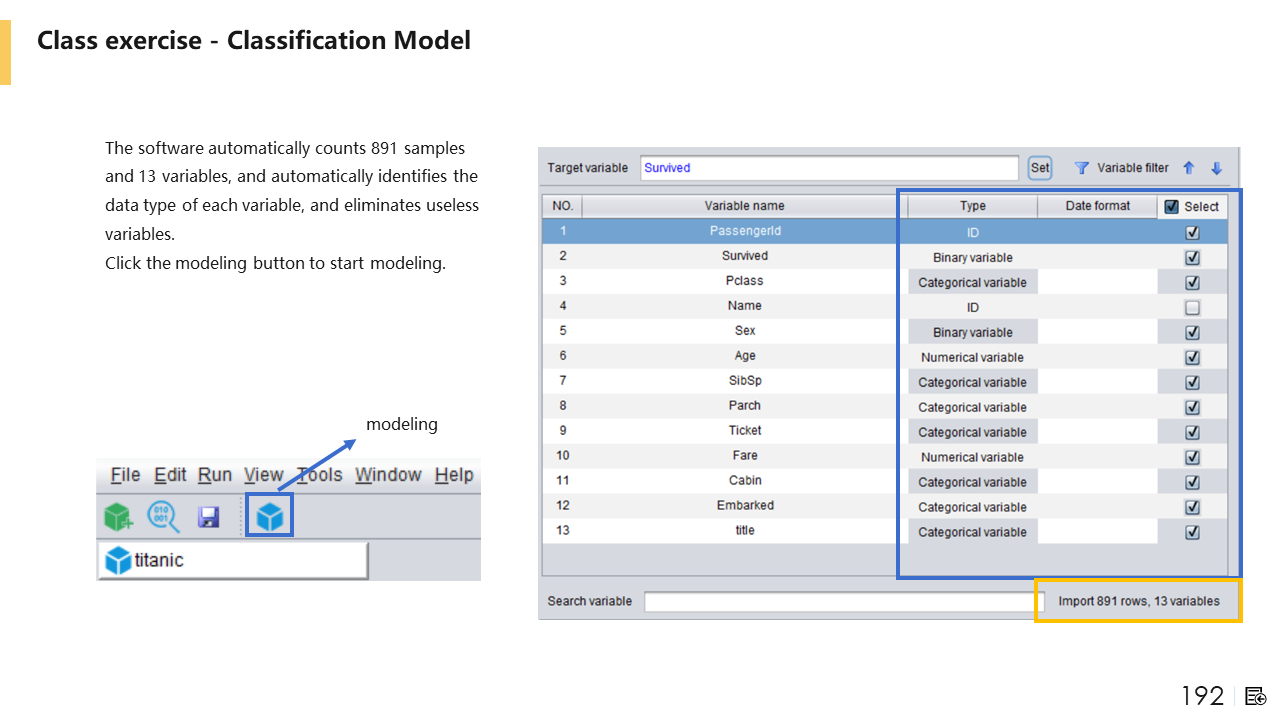The width and height of the screenshot is (1280, 720).
Task: Toggle the Select all header checkbox
Action: coord(1172,206)
